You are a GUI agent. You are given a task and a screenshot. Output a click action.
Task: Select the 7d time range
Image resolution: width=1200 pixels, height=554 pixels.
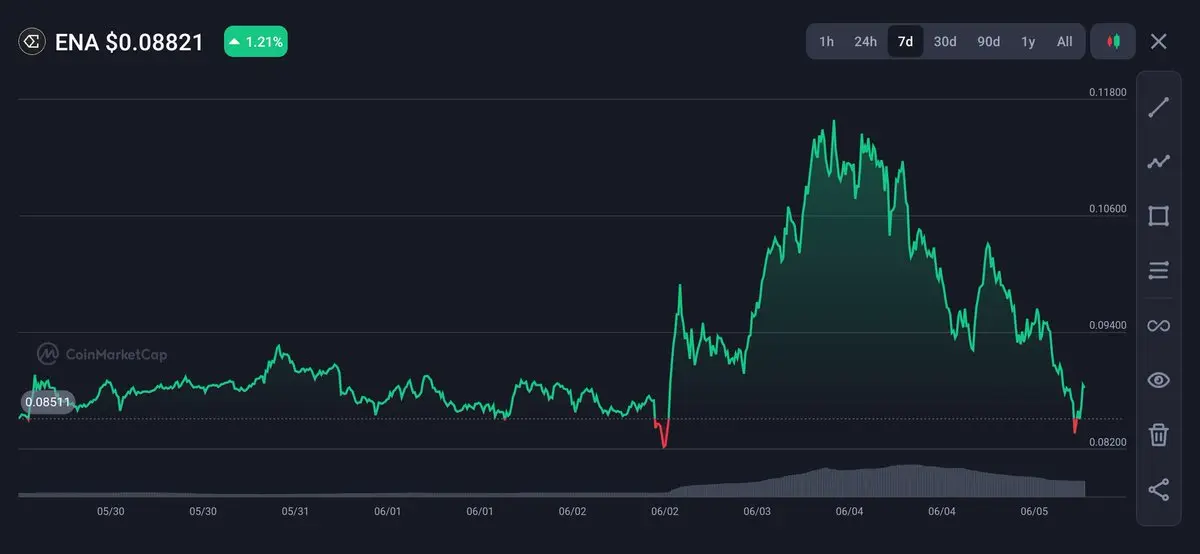pos(905,42)
